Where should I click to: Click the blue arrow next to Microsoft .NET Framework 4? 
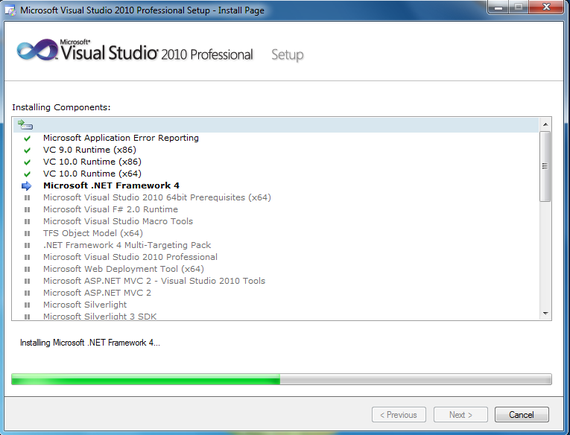(x=27, y=186)
